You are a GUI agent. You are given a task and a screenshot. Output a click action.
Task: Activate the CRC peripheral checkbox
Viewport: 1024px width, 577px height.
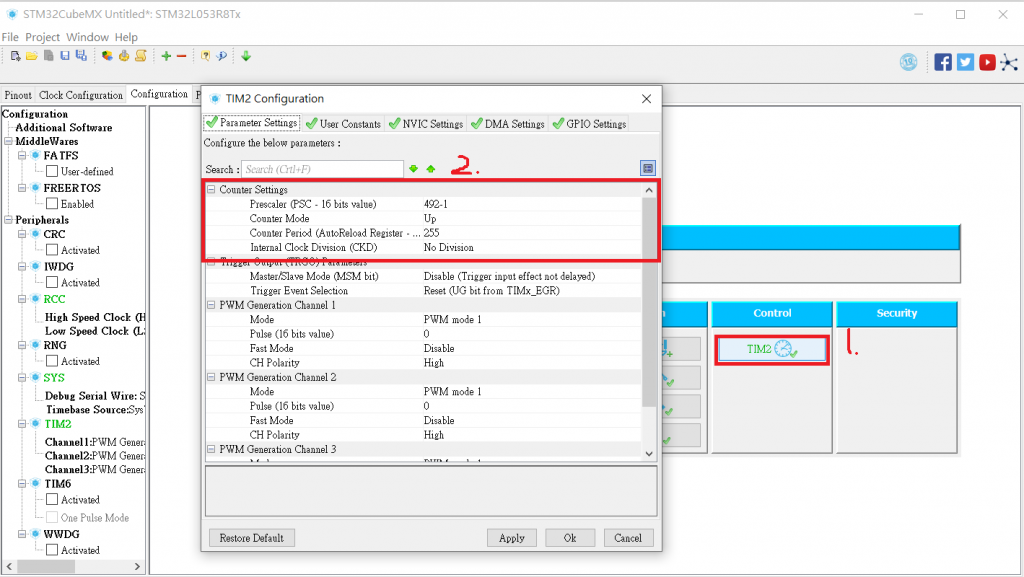tap(52, 249)
